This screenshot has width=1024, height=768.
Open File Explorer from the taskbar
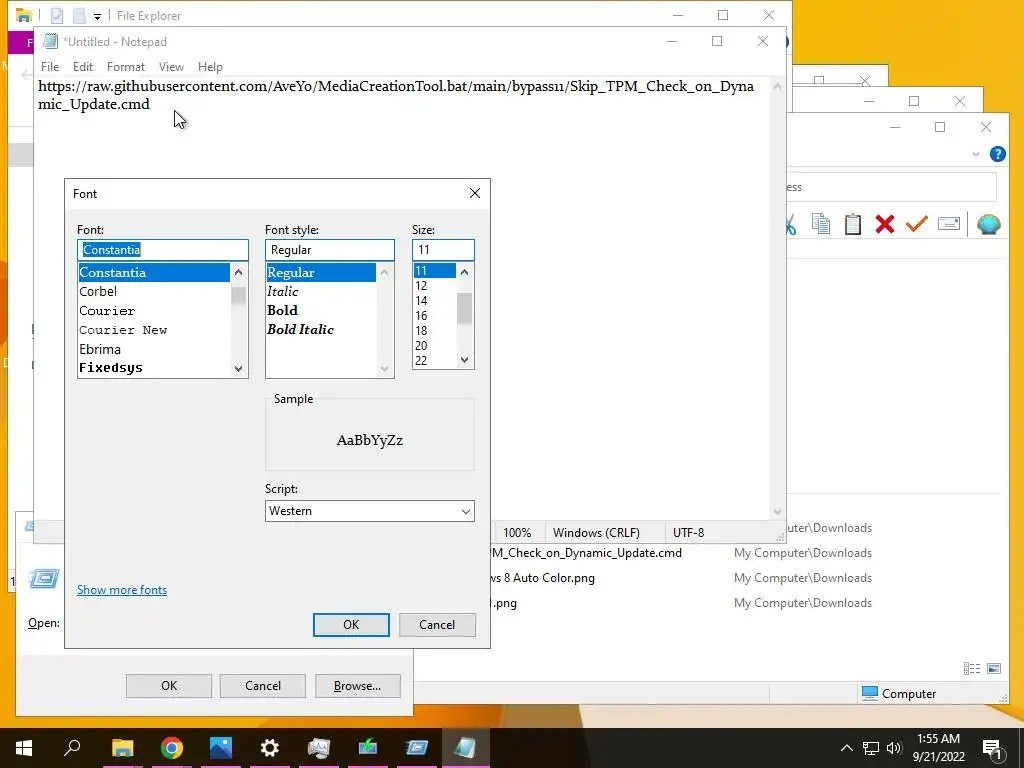coord(122,747)
